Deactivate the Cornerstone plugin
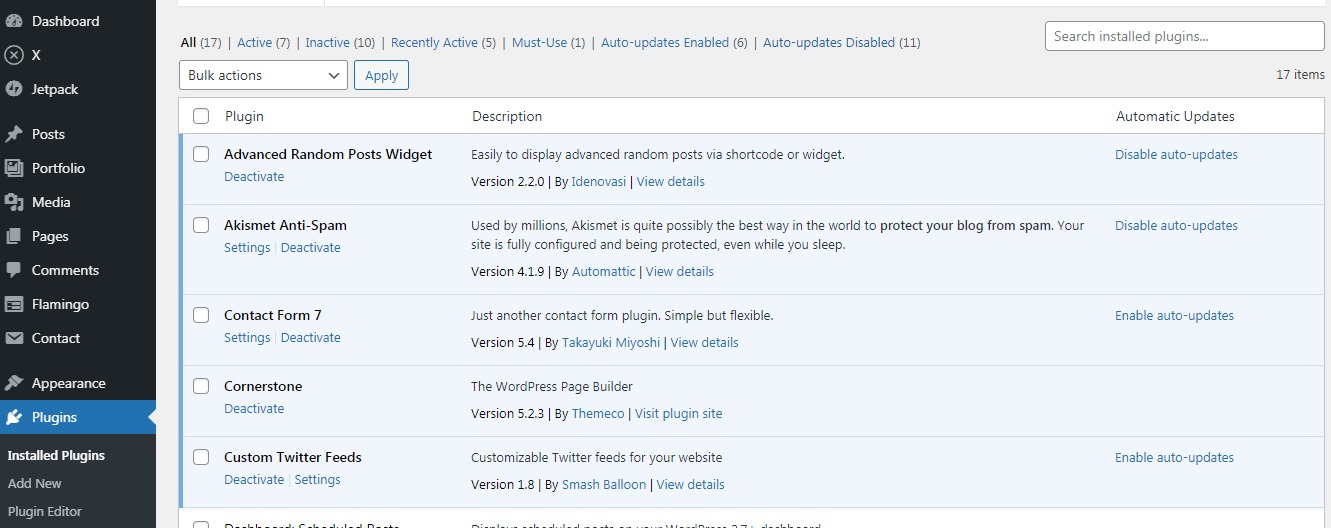The height and width of the screenshot is (528, 1331). click(x=254, y=408)
